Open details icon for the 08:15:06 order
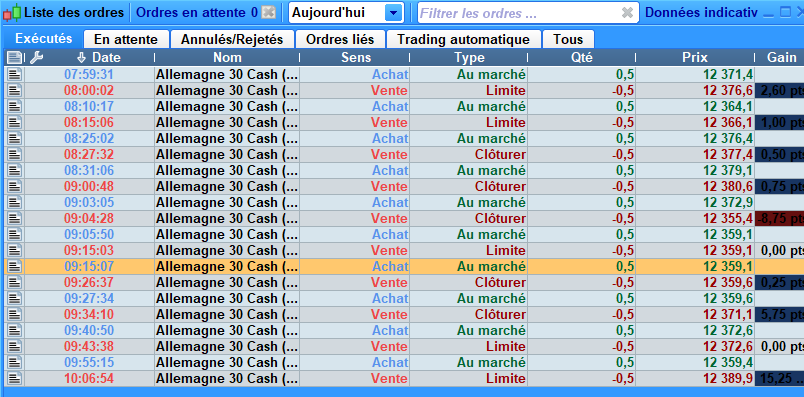This screenshot has height=397, width=804. (15, 123)
